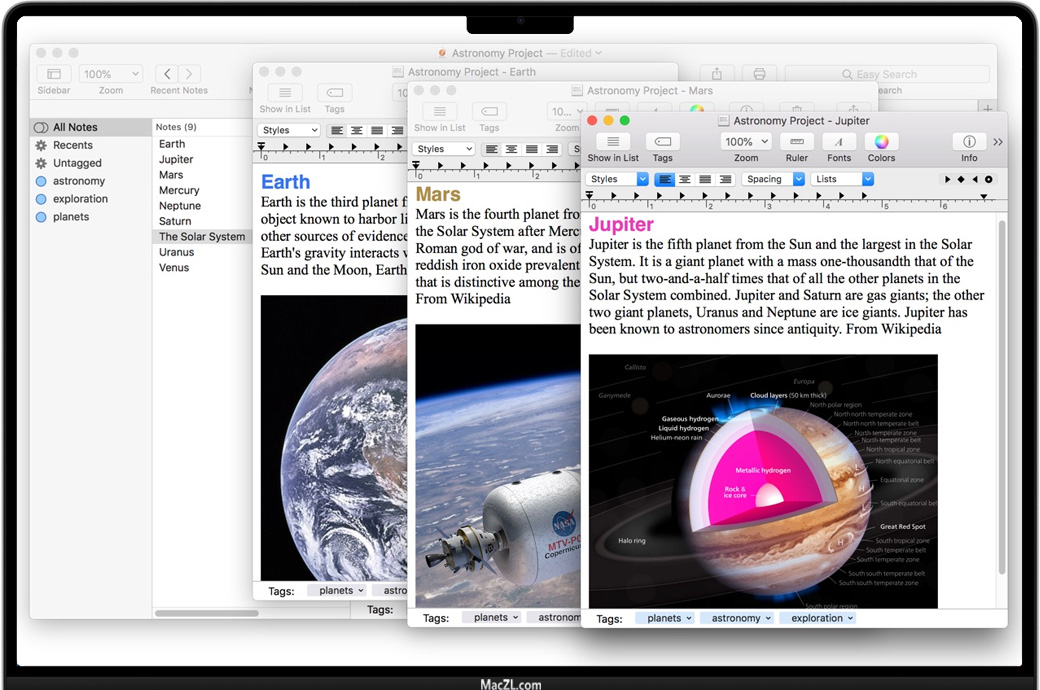Click the Jupiter diagram image

[763, 481]
